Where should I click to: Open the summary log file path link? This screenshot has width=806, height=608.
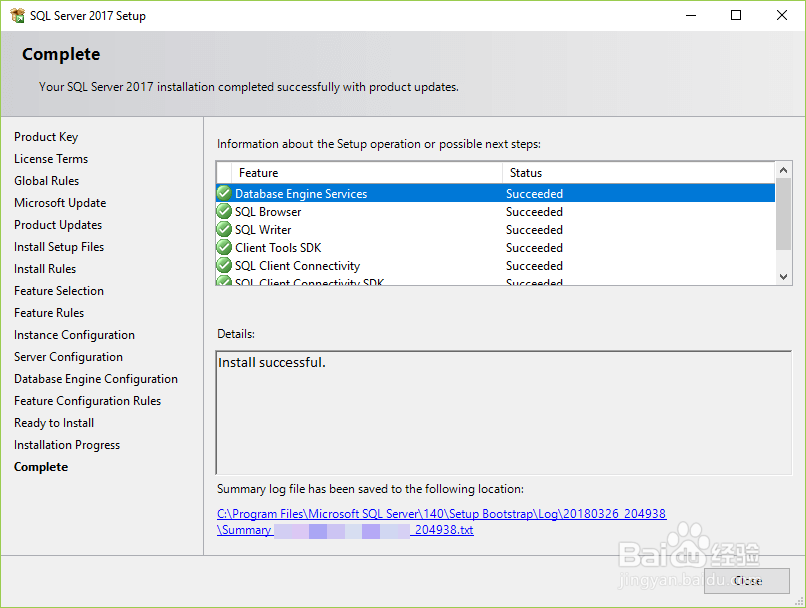442,513
